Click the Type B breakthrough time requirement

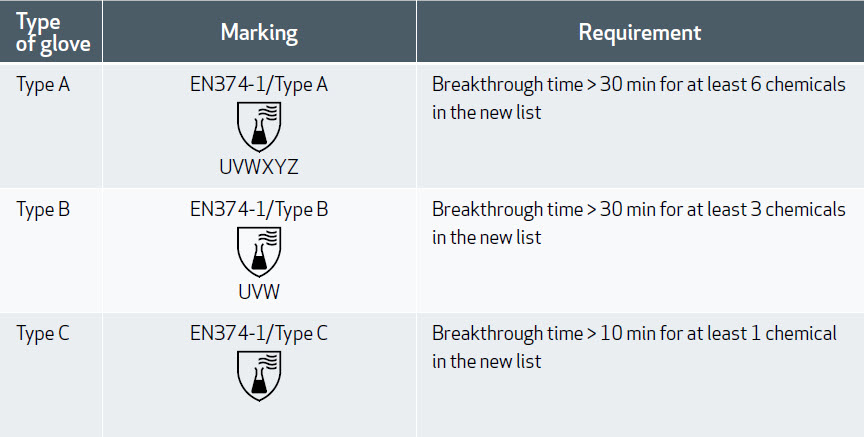[x=638, y=223]
